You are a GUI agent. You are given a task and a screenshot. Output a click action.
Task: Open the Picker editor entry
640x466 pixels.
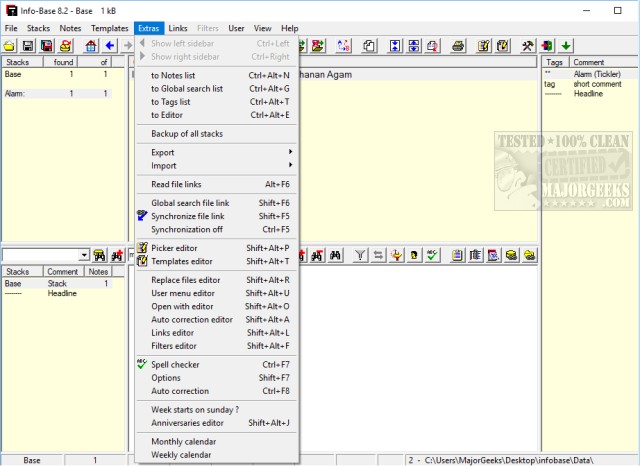174,248
